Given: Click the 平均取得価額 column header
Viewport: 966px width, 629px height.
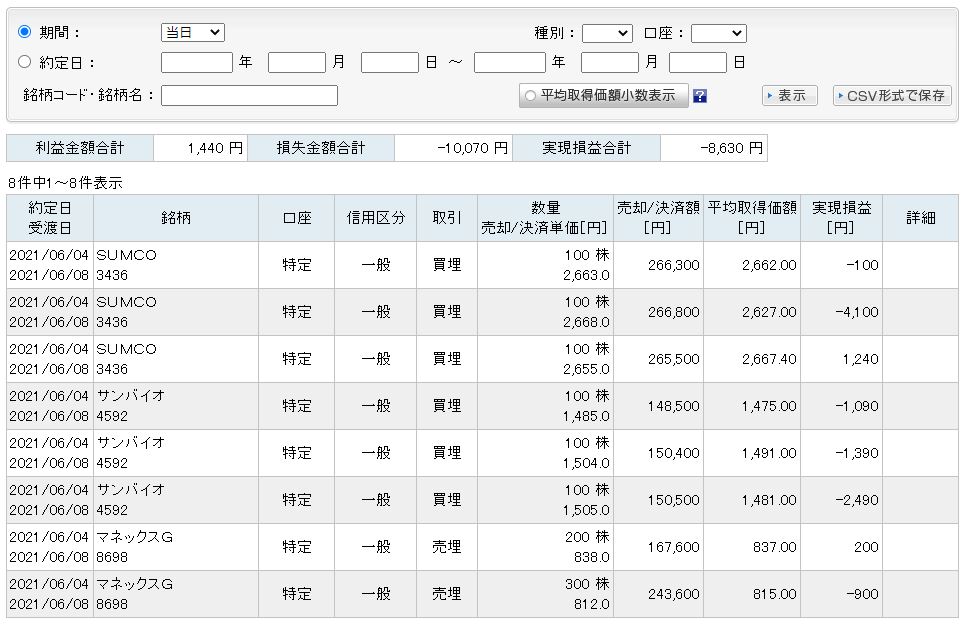Looking at the screenshot, I should (752, 218).
